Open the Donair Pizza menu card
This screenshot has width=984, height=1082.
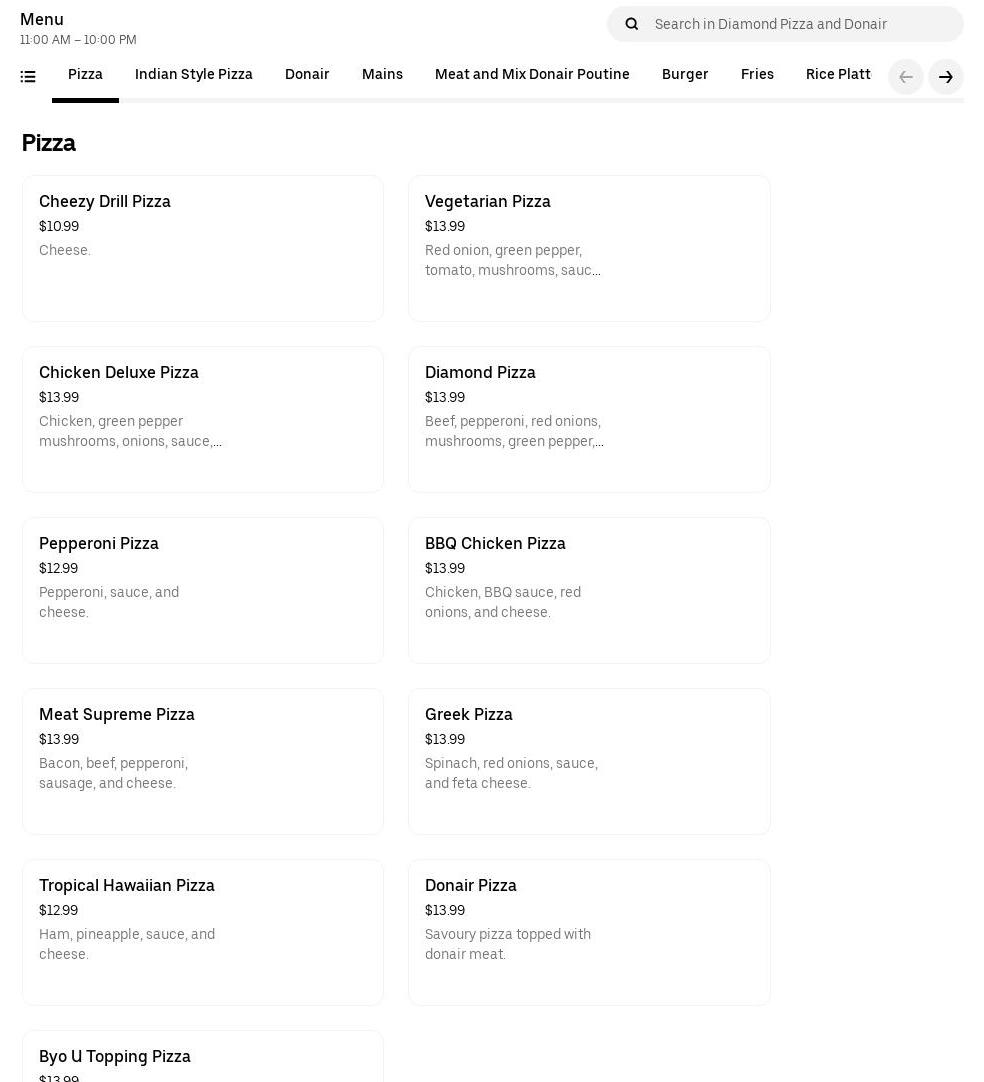click(x=589, y=932)
